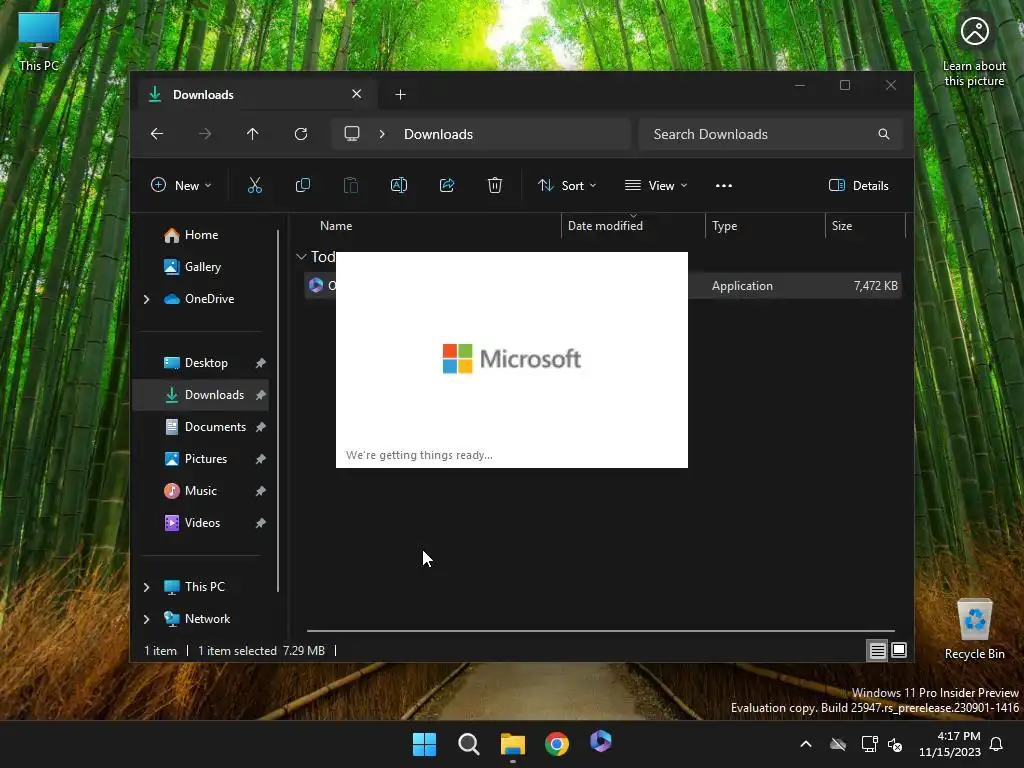Expand OneDrive in the sidebar
Viewport: 1024px width, 768px height.
pyautogui.click(x=146, y=299)
